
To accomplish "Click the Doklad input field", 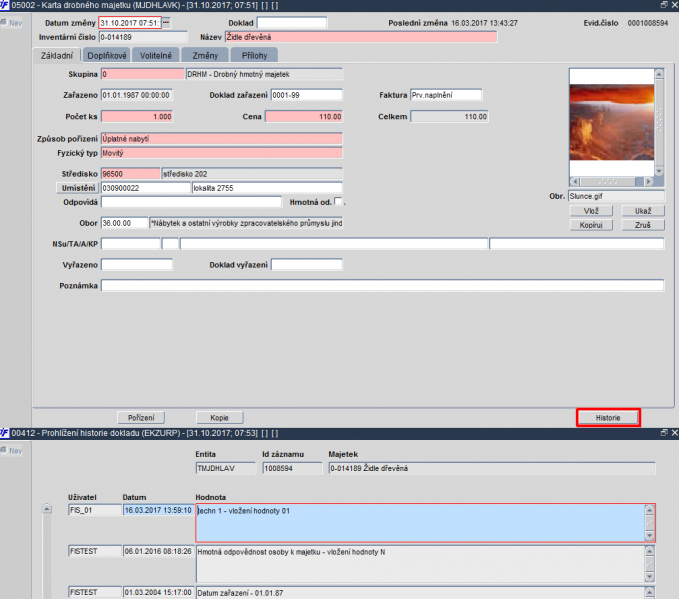I will click(x=292, y=23).
